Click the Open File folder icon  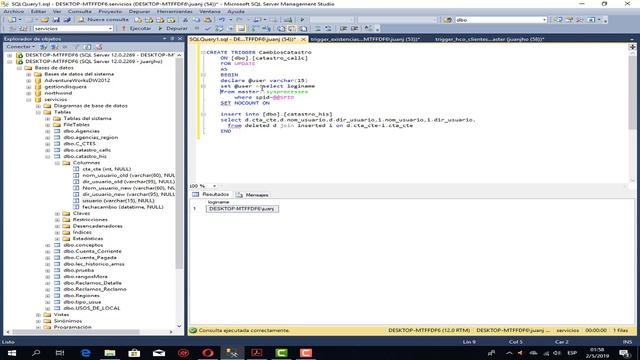[44, 20]
